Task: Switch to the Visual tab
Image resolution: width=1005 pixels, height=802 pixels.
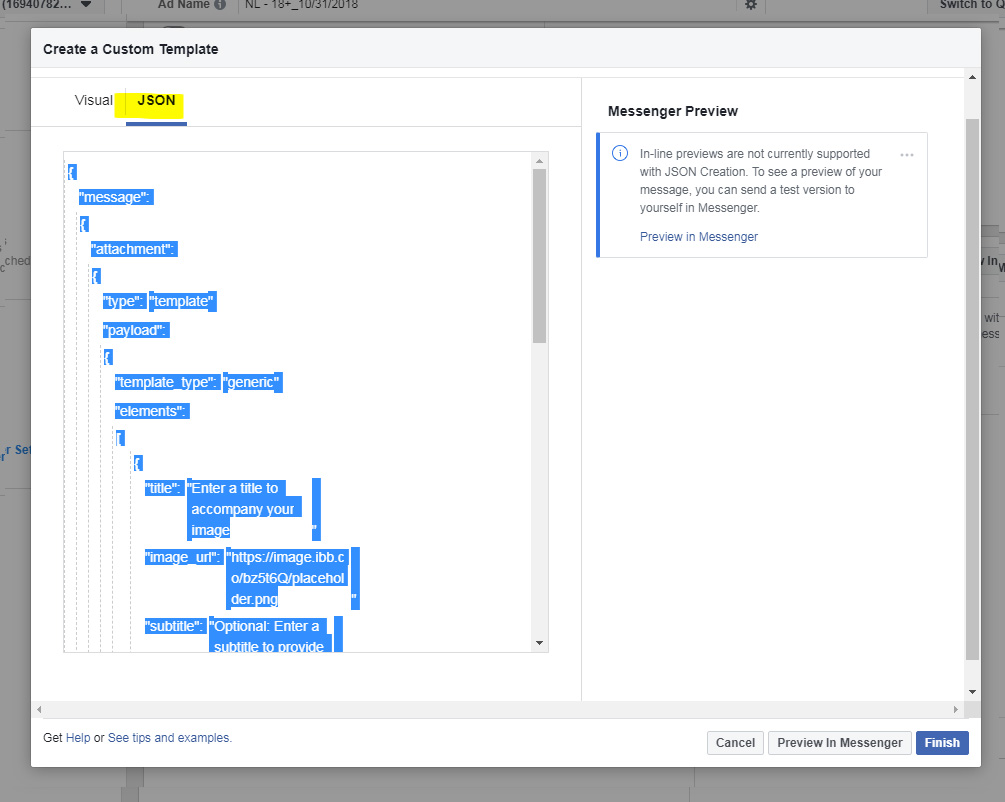Action: click(x=93, y=101)
